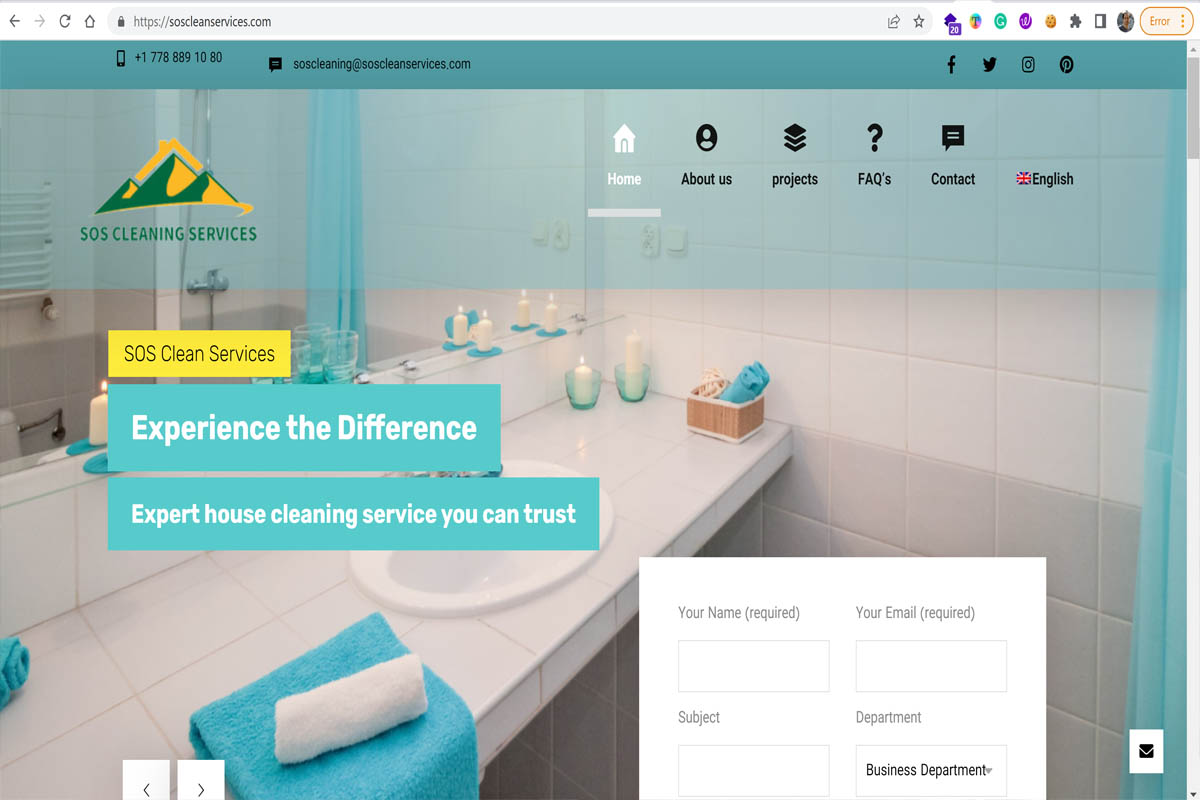Click the sosclean email address link
Screen dimensions: 1200x800
(x=381, y=64)
